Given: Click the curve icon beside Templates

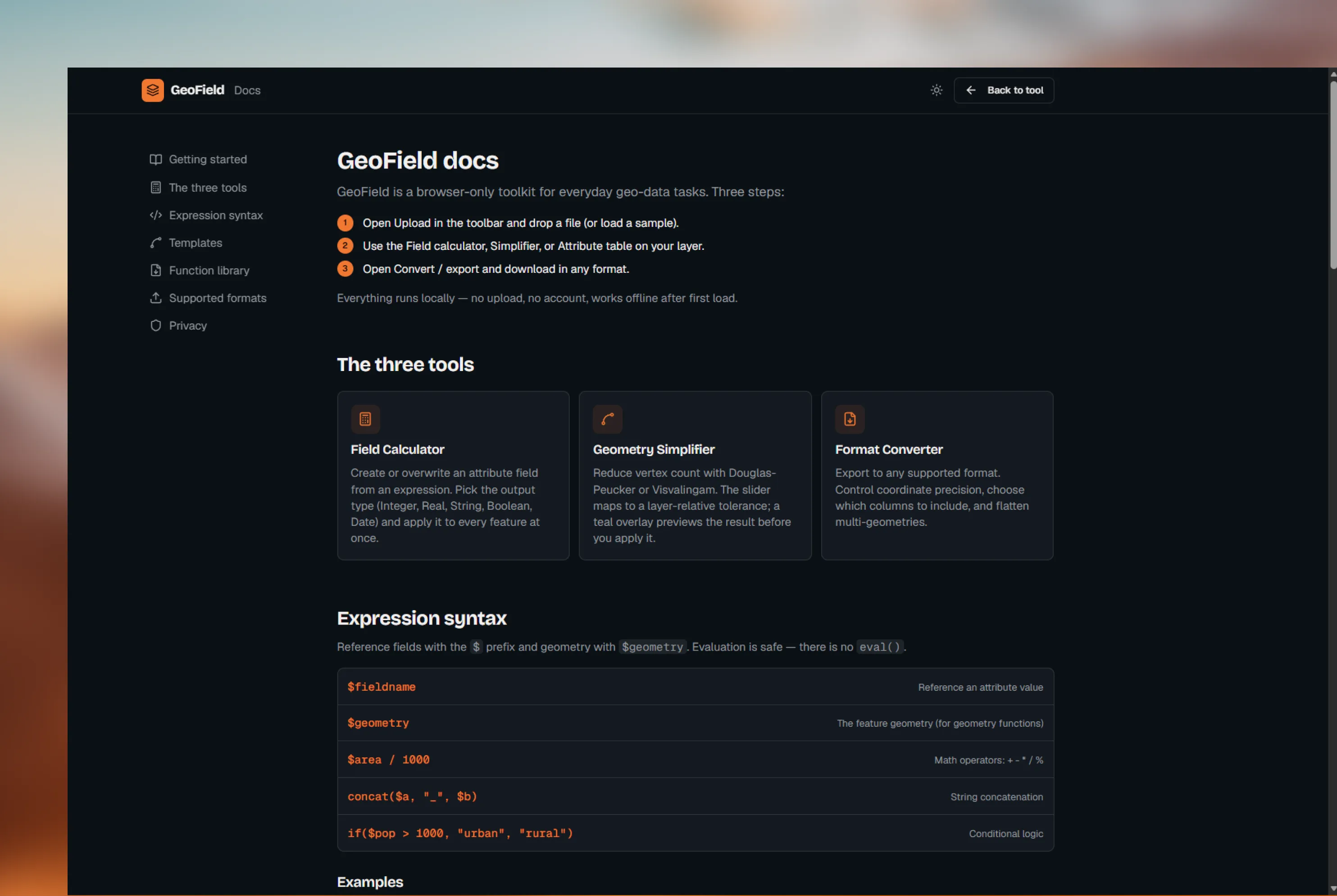Looking at the screenshot, I should 155,243.
